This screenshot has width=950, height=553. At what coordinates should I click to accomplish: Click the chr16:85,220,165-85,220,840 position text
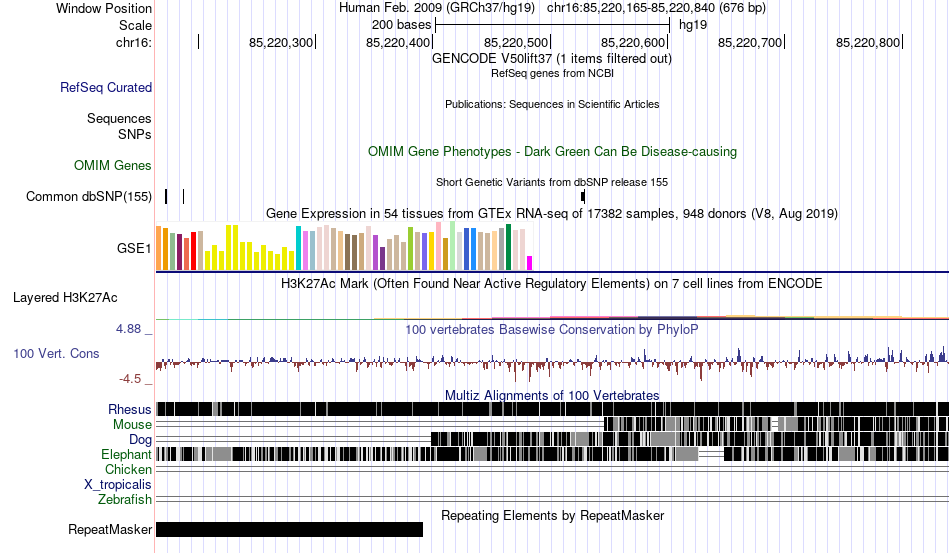click(x=657, y=8)
